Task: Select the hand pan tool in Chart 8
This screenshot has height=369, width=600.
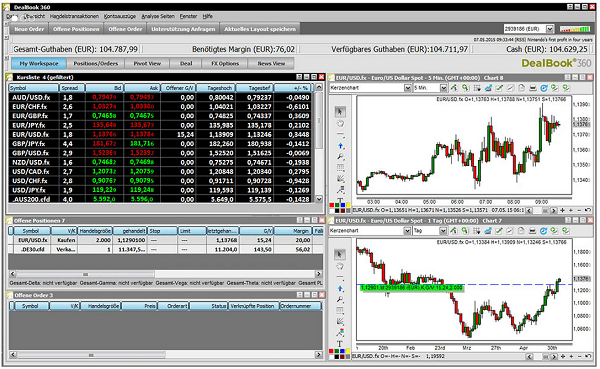Action: 340,123
